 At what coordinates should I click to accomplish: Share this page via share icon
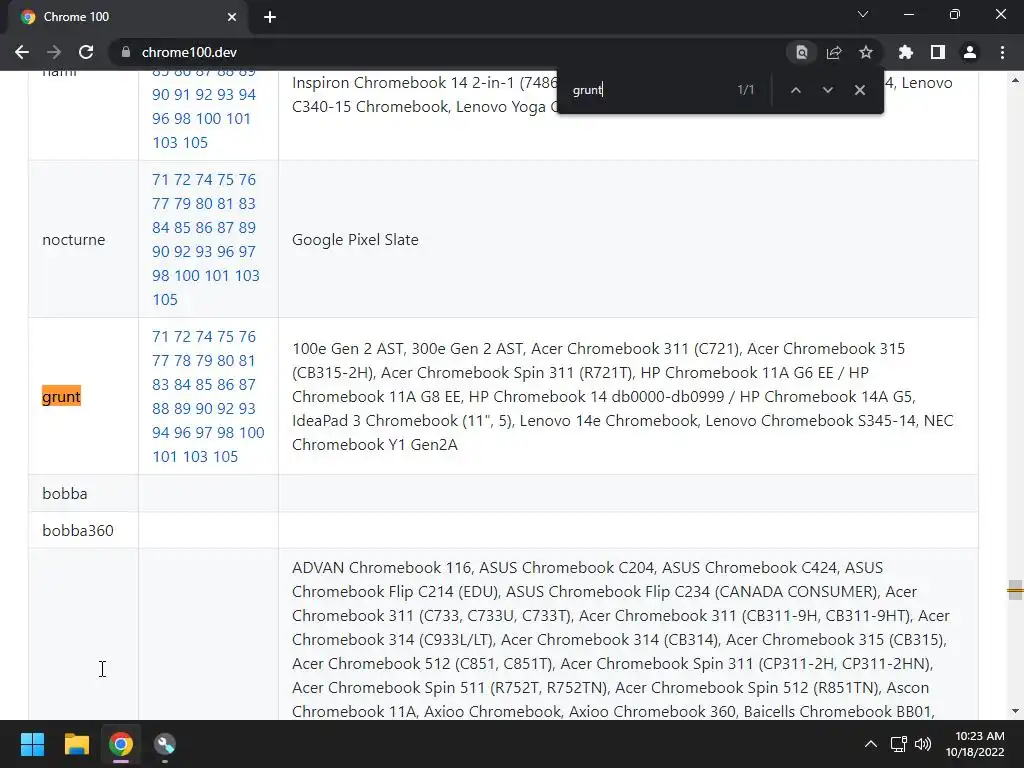833,52
